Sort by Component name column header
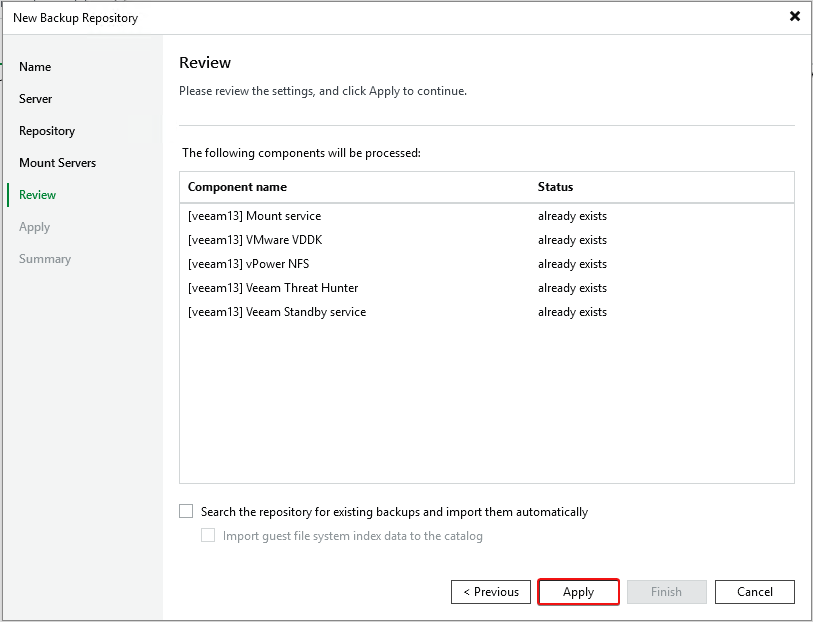The height and width of the screenshot is (622, 813). point(237,187)
